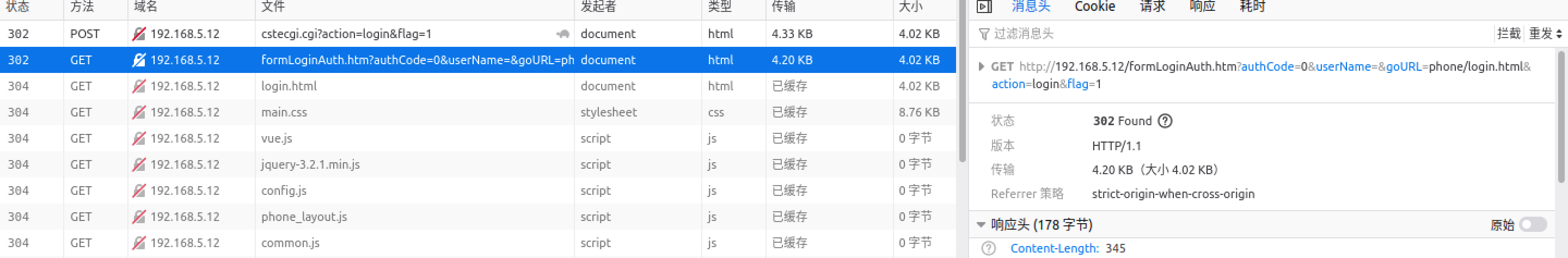Switch to the Cookie tab
The height and width of the screenshot is (258, 1568).
1094,7
